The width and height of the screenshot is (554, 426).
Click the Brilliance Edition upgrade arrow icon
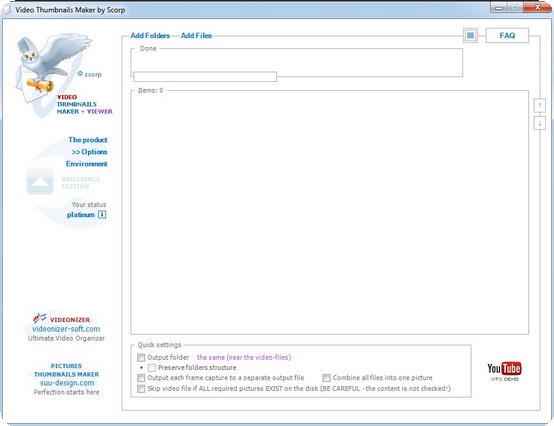click(40, 182)
